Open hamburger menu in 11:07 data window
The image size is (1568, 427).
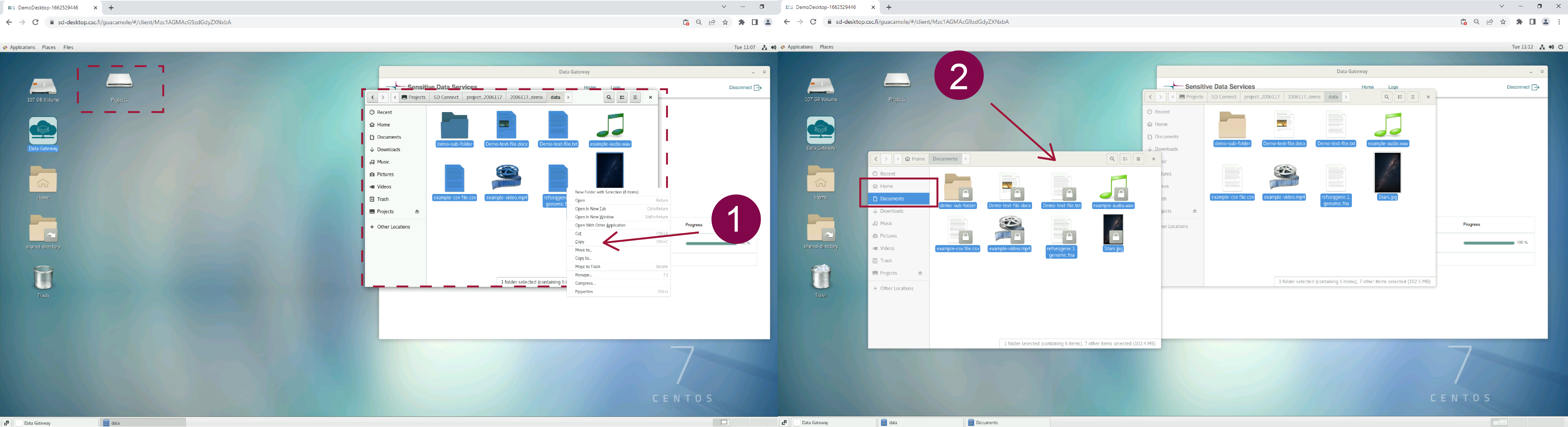635,97
